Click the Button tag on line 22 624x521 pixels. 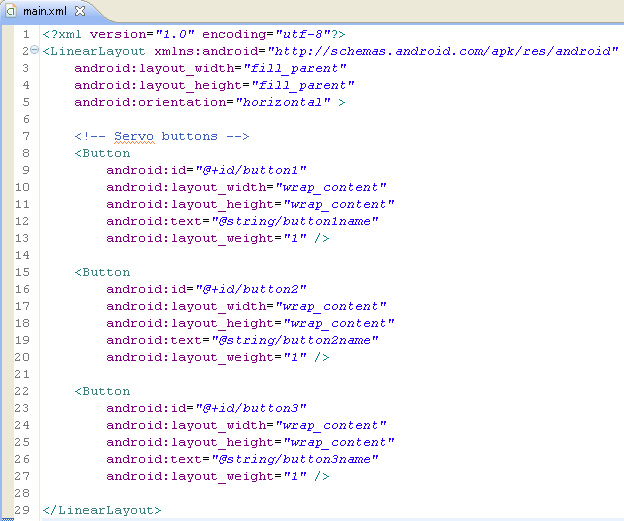tap(102, 391)
